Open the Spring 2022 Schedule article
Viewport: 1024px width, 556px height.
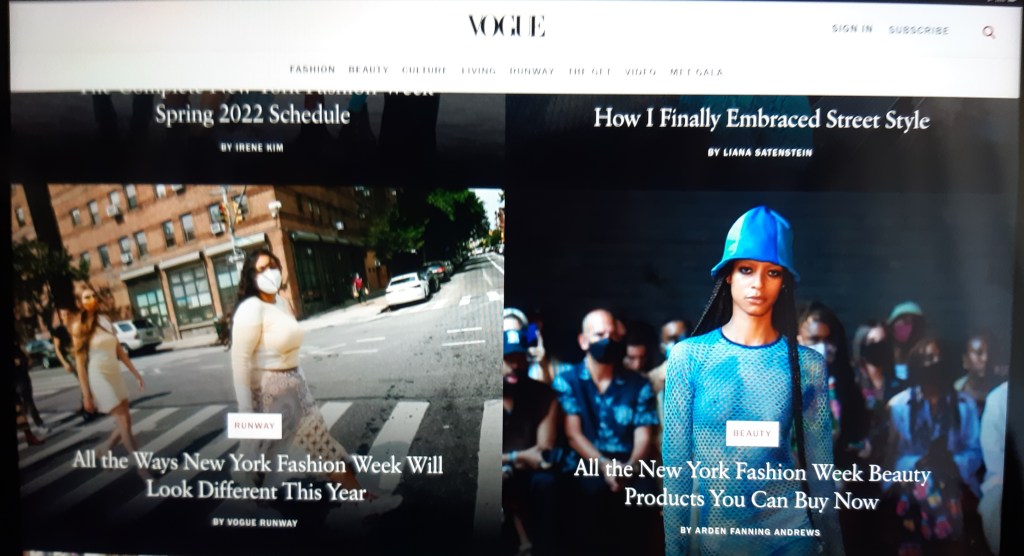(x=252, y=114)
